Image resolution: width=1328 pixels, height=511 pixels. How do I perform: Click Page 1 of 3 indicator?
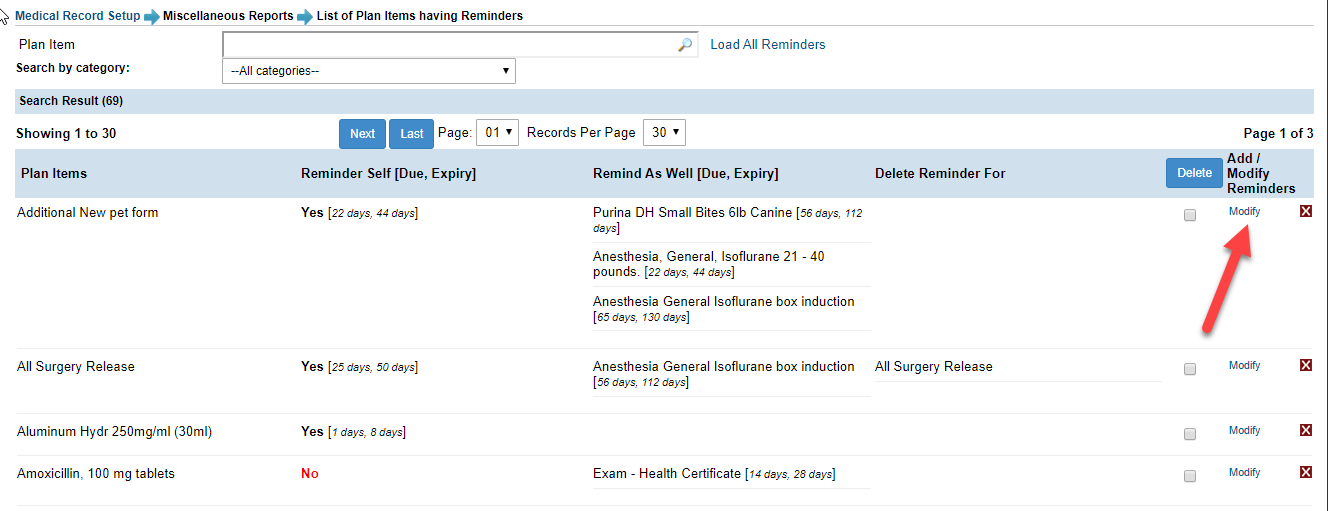(1278, 134)
